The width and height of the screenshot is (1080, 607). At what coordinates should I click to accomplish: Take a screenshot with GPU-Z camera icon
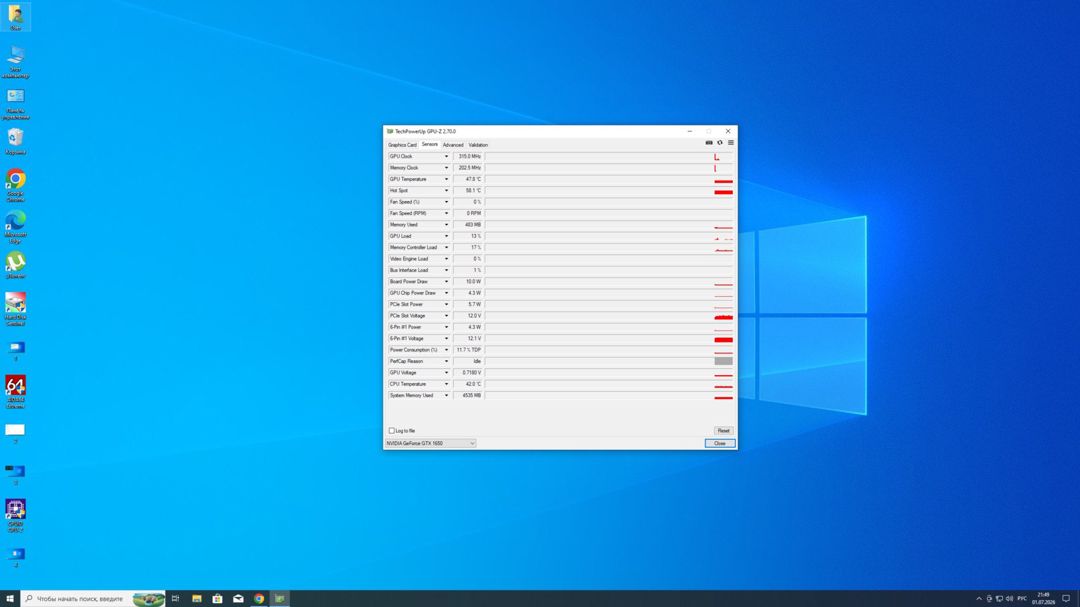(x=709, y=143)
